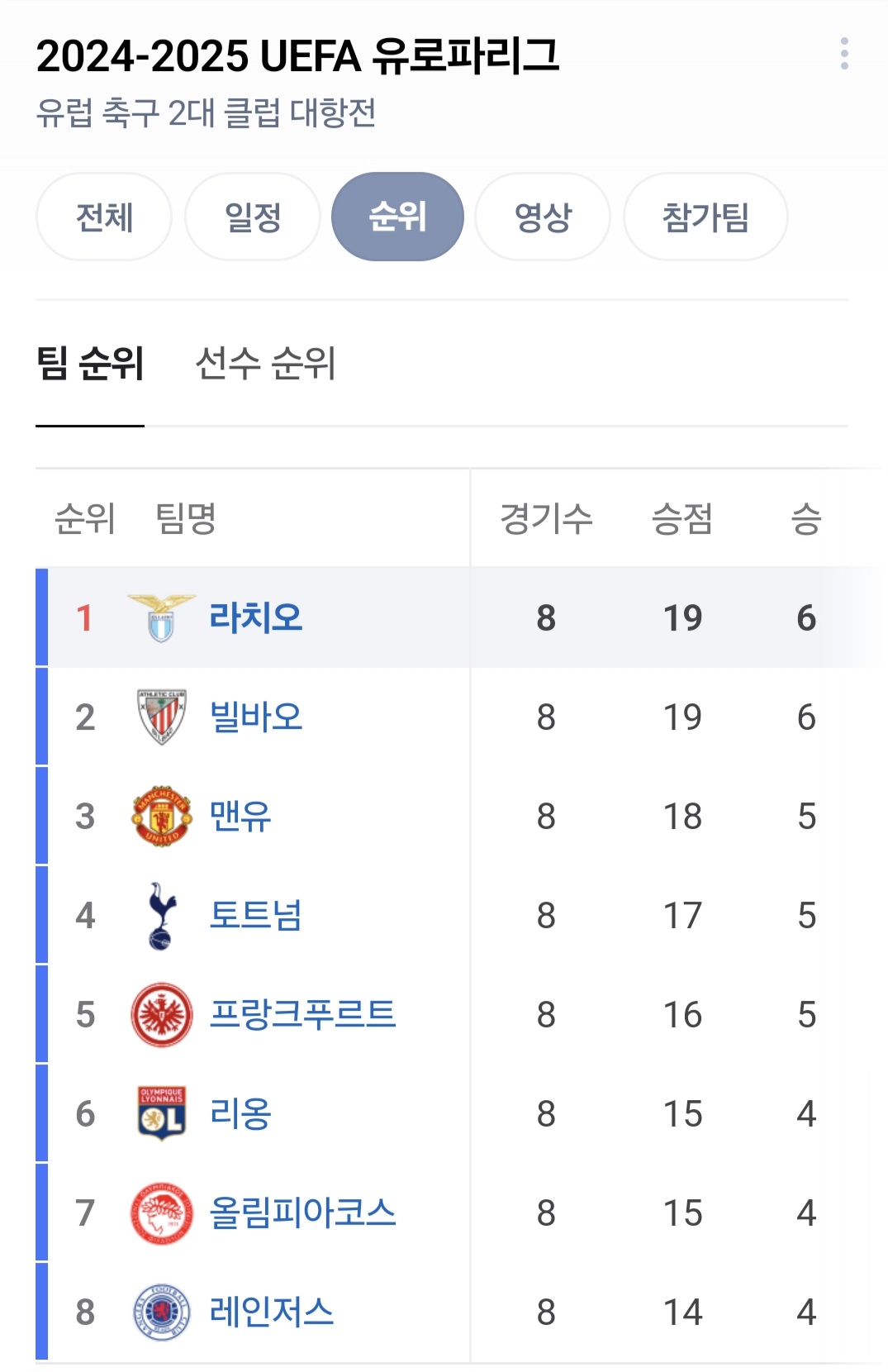Open the three-dot more options menu
The height and width of the screenshot is (1372, 888).
pos(843,54)
